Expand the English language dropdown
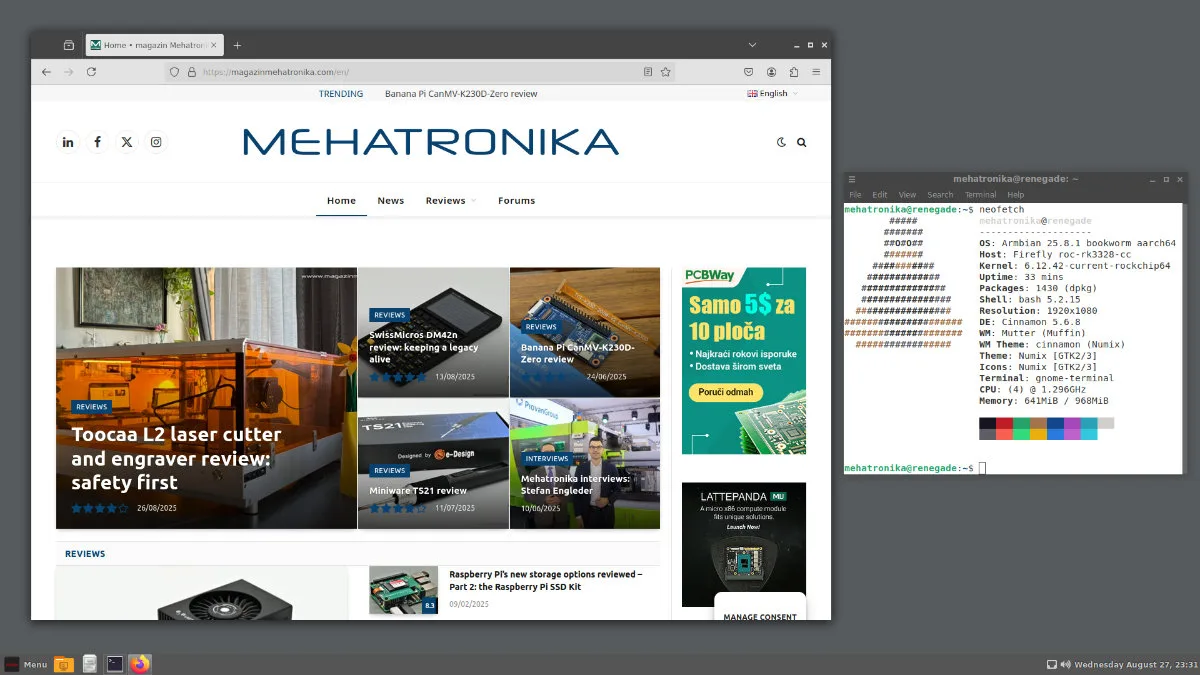The image size is (1200, 675). click(773, 94)
